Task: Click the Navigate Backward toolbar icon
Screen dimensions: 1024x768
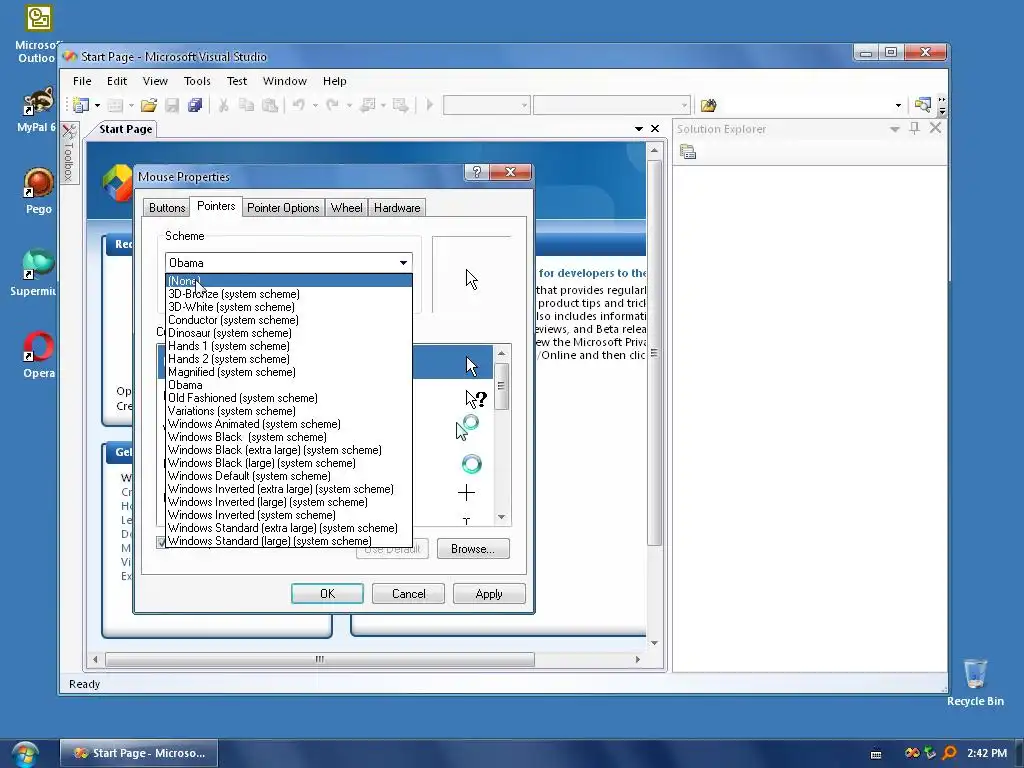Action: tap(367, 105)
